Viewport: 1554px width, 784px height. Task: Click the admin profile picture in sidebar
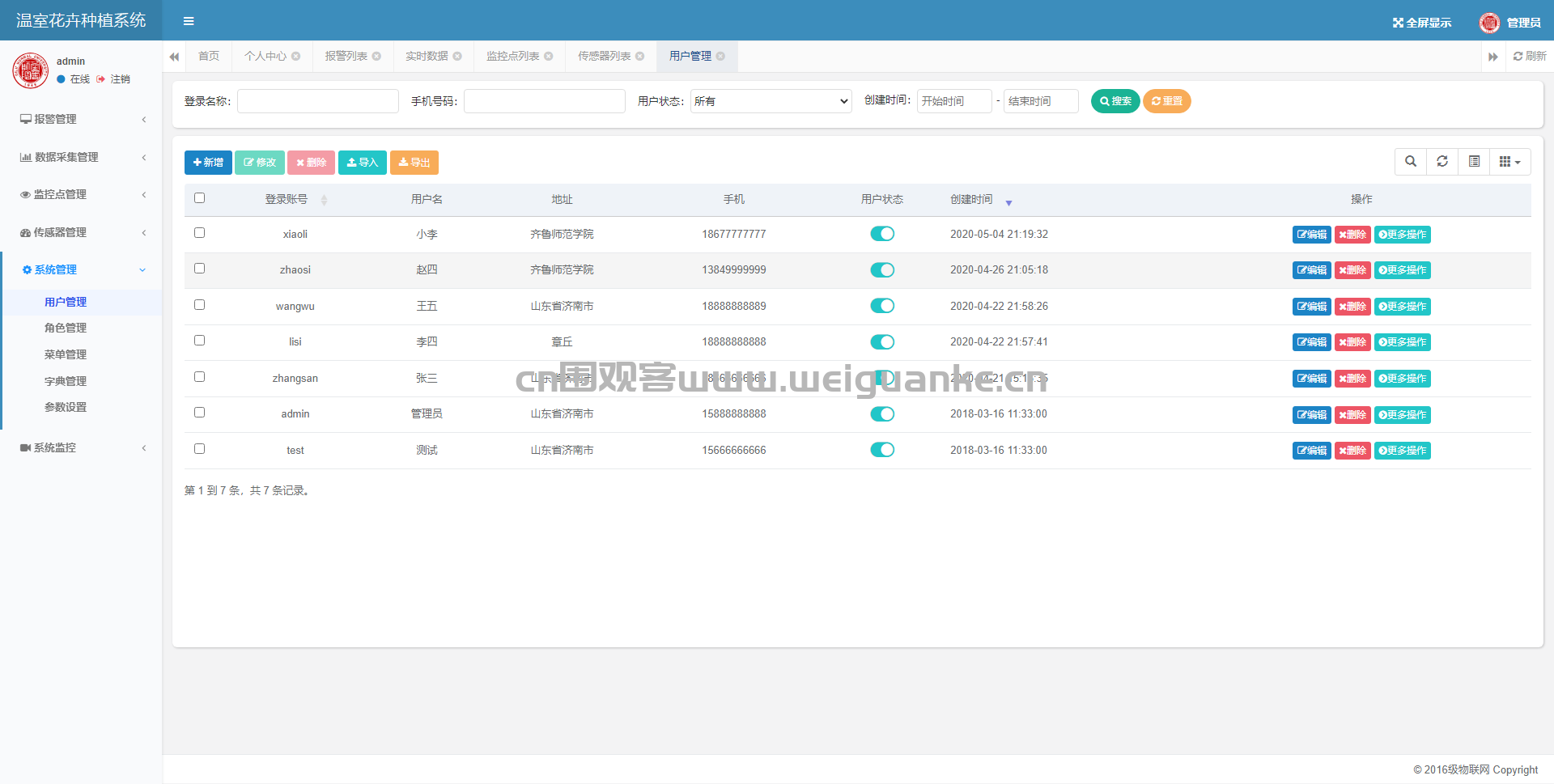(x=31, y=70)
